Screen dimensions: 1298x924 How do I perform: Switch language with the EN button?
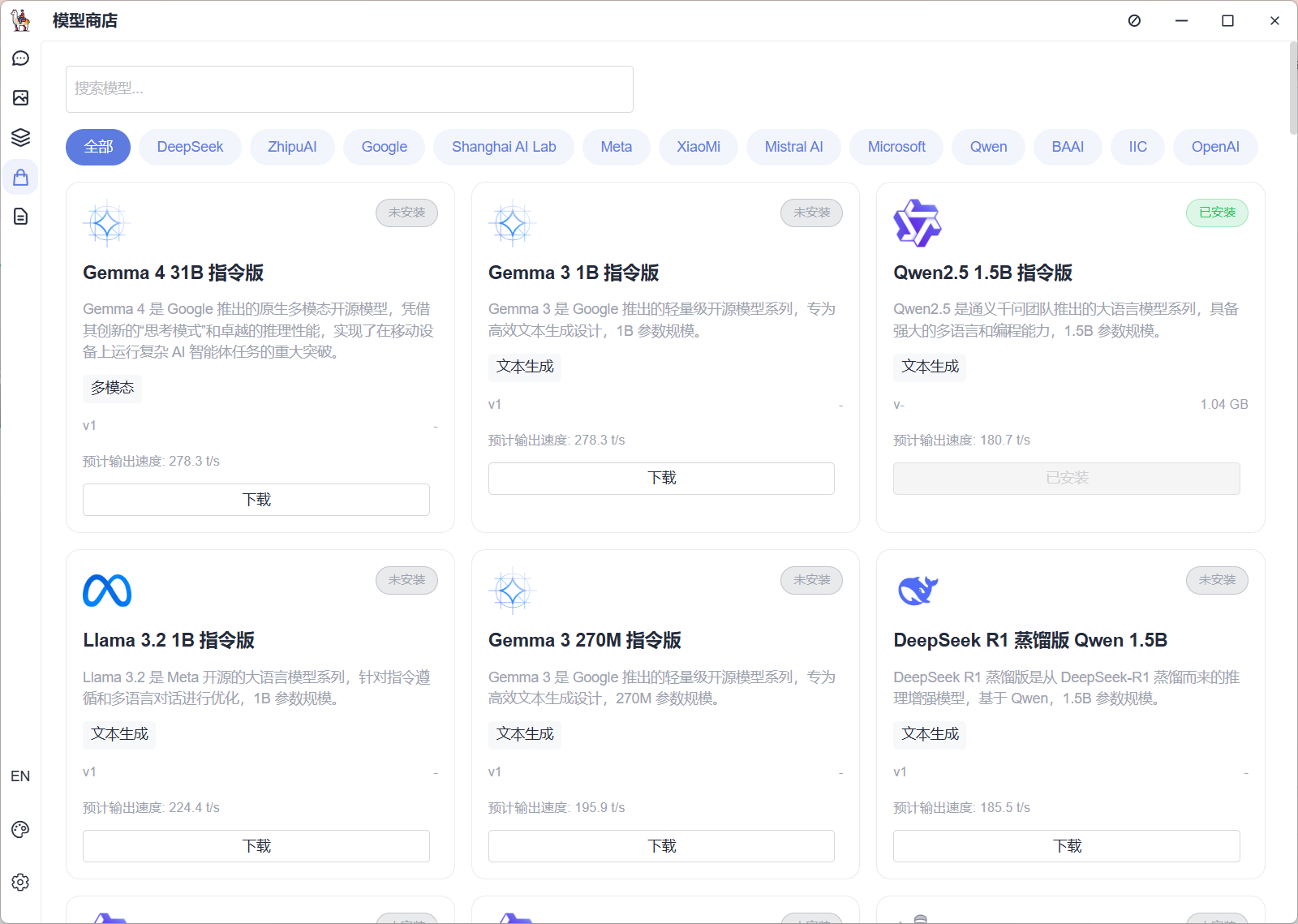(x=20, y=776)
